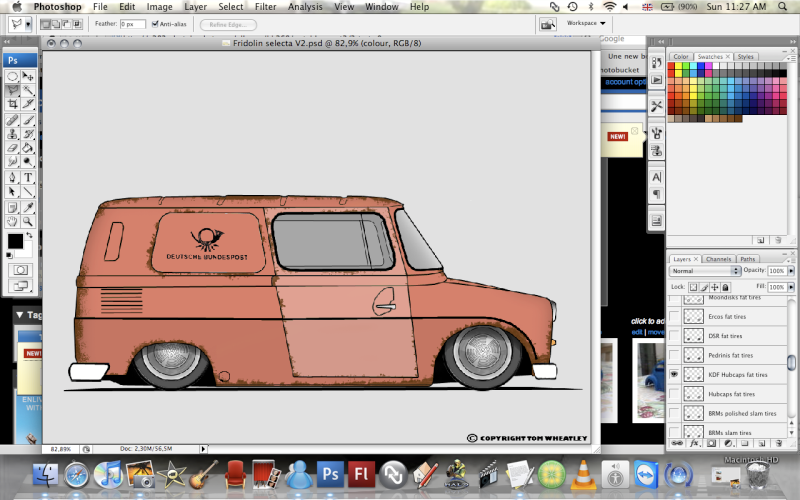Select the History Brush tool

coord(28,134)
